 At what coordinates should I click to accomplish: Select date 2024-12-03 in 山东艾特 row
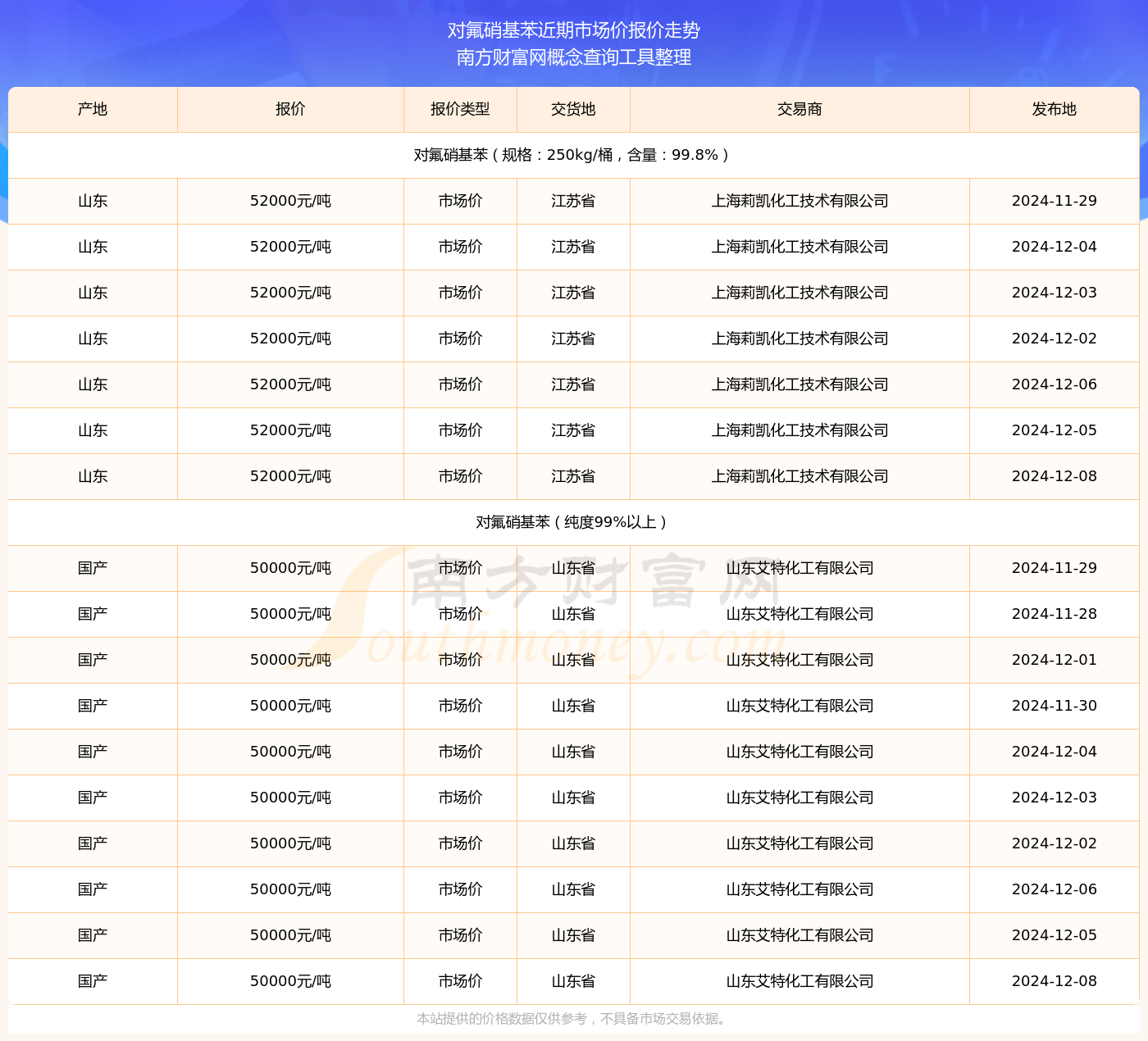coord(1055,798)
